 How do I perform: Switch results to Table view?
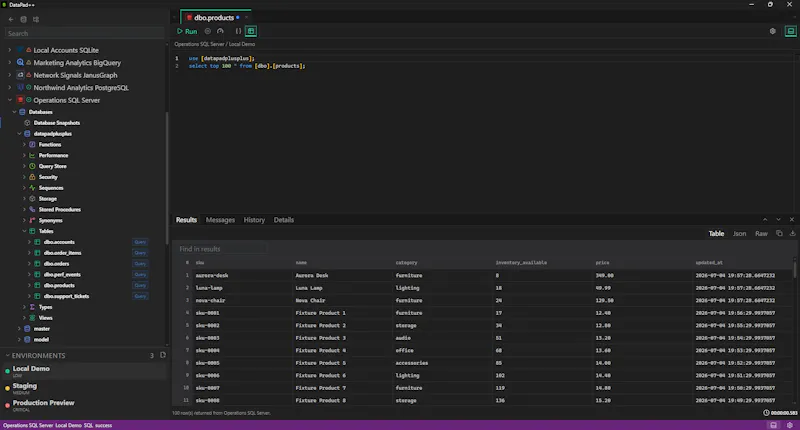(x=716, y=234)
